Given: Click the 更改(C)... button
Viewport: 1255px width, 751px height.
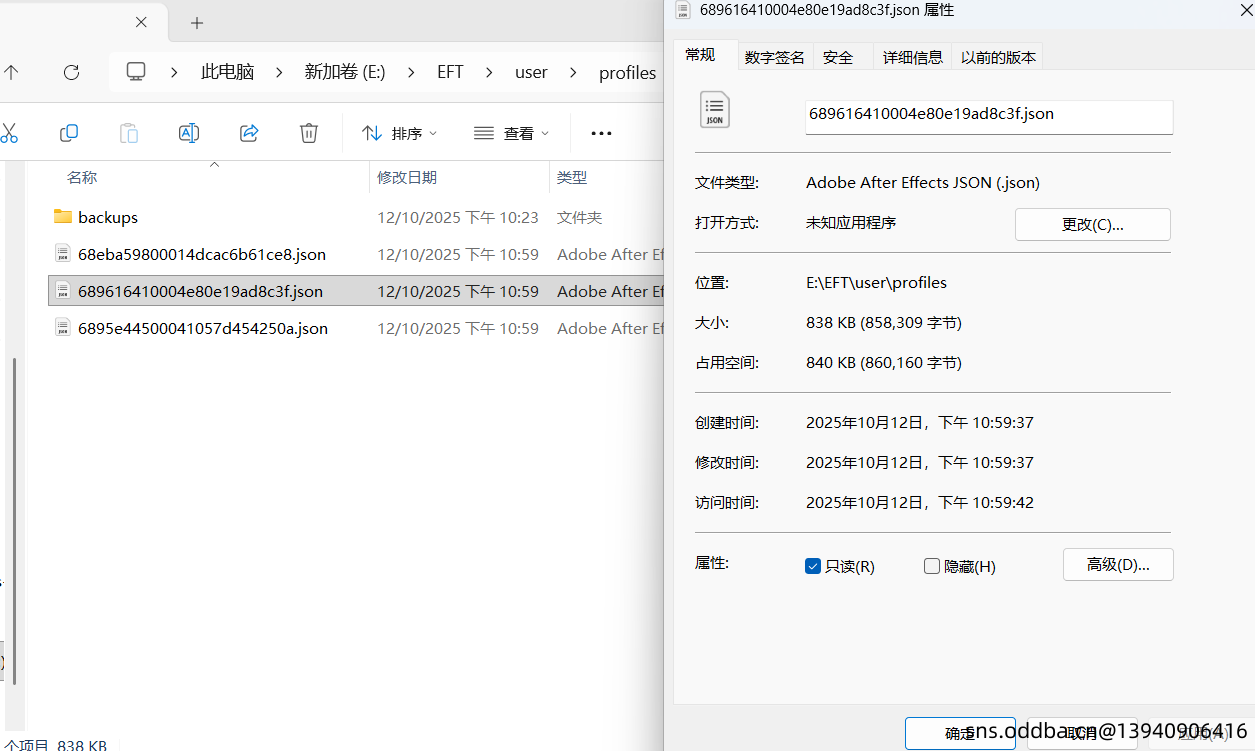Looking at the screenshot, I should click(1092, 225).
